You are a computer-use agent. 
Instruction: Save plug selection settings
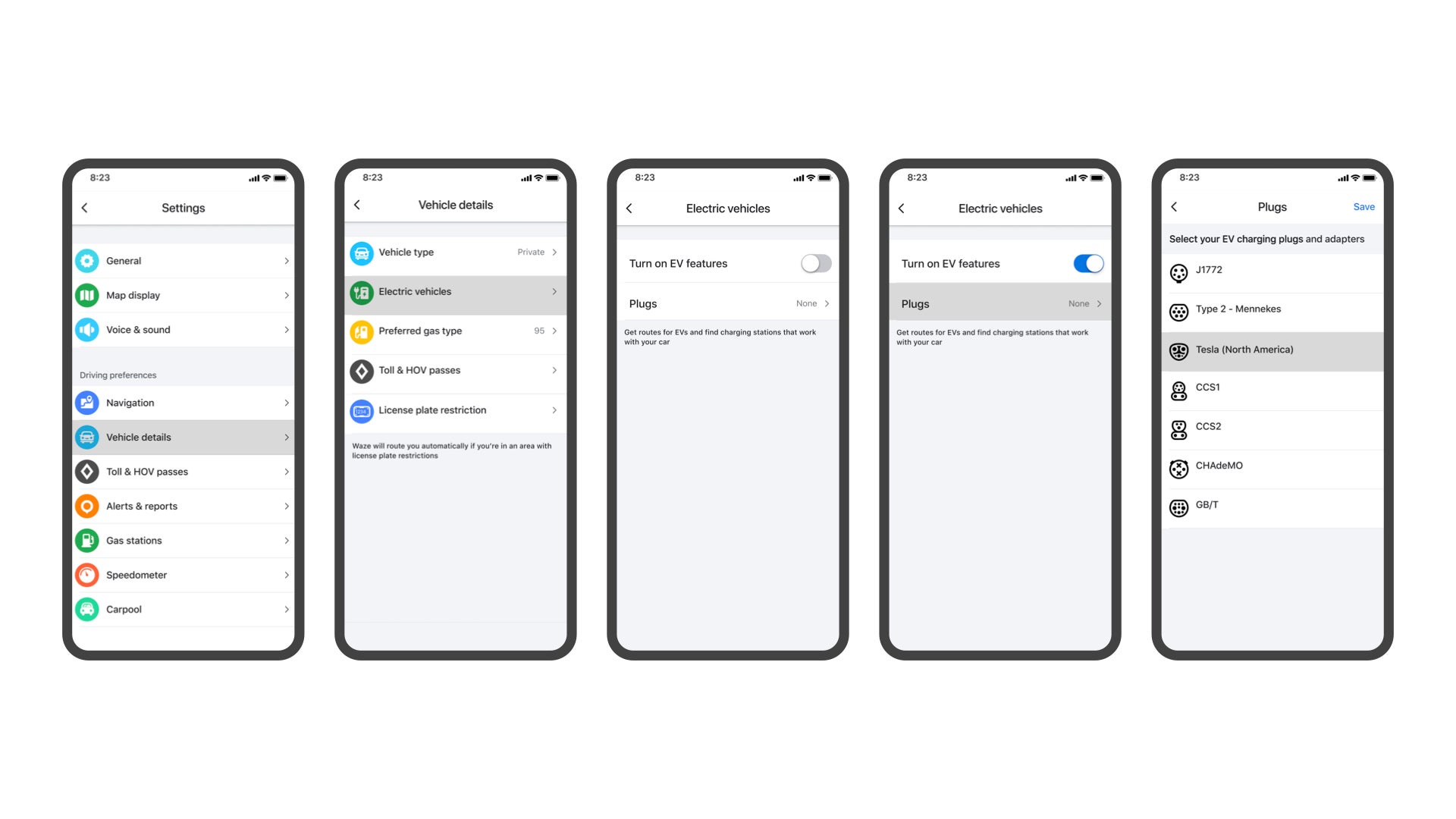[1363, 206]
